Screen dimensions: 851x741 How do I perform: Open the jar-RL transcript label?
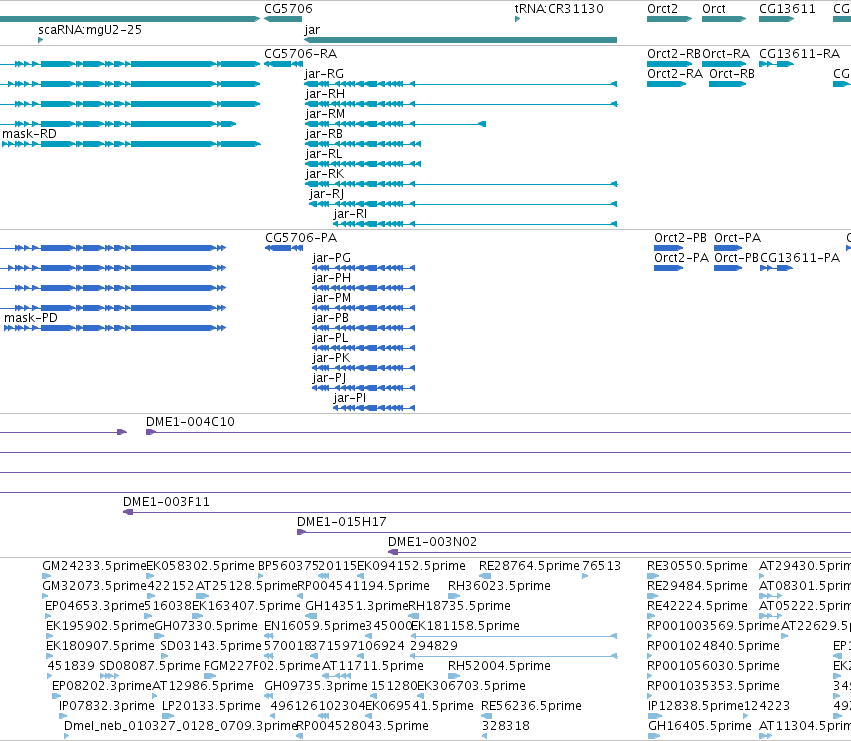click(x=324, y=154)
